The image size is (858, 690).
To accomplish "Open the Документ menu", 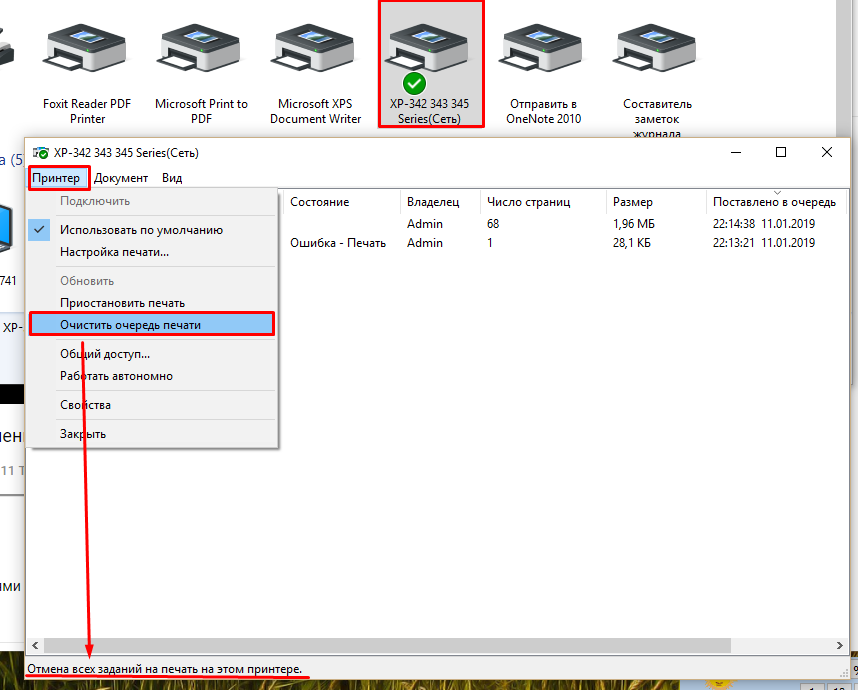I will [x=121, y=178].
